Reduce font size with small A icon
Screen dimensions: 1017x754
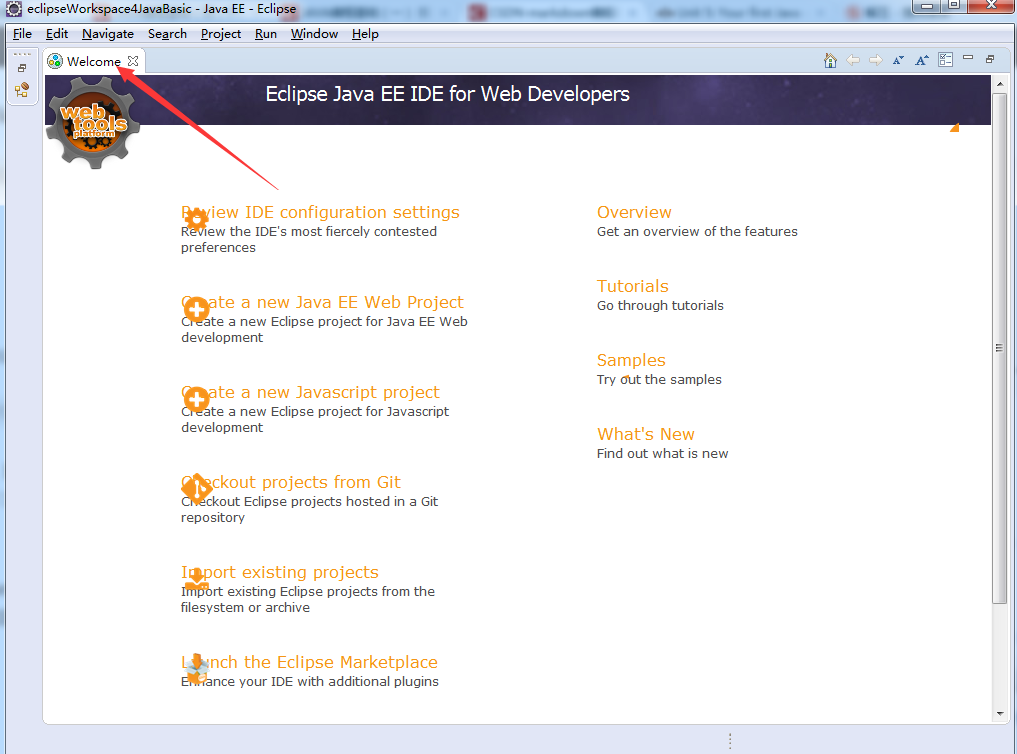point(898,60)
